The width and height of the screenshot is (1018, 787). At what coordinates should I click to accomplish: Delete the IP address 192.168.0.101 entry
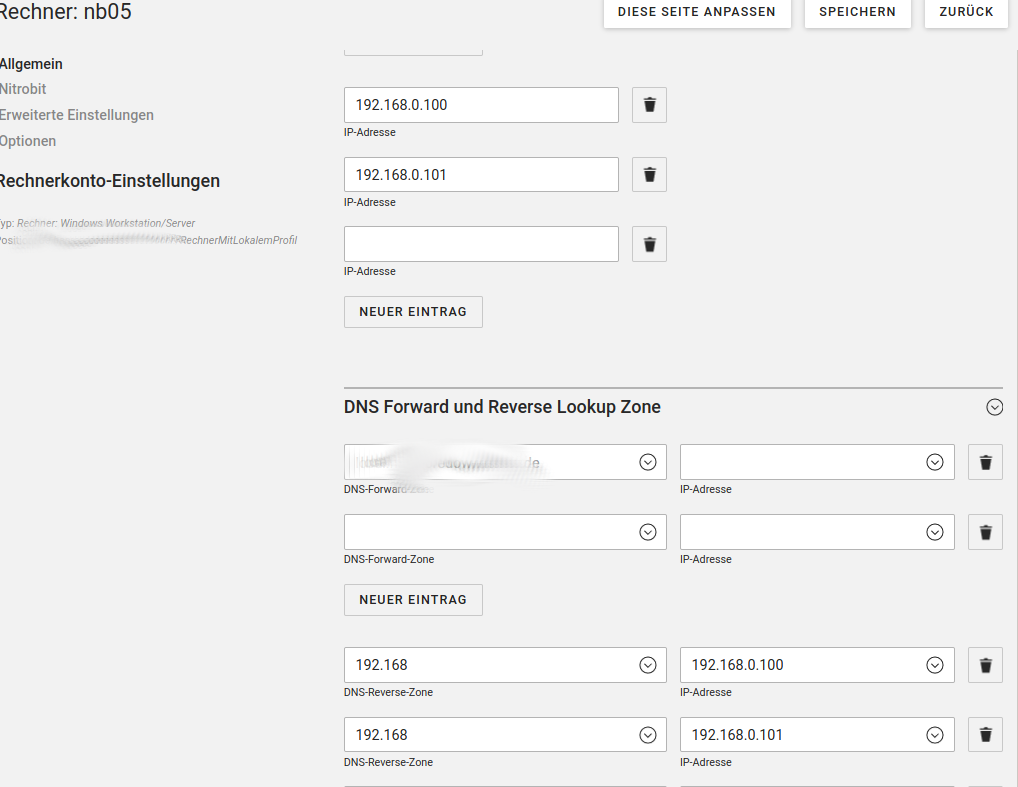[648, 174]
